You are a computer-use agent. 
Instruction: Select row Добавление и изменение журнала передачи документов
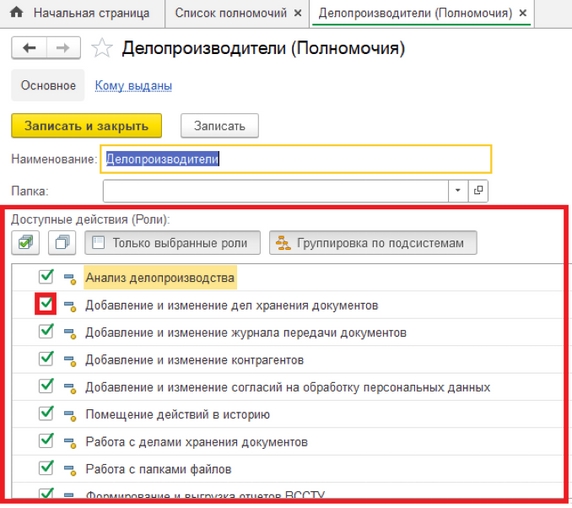point(246,333)
